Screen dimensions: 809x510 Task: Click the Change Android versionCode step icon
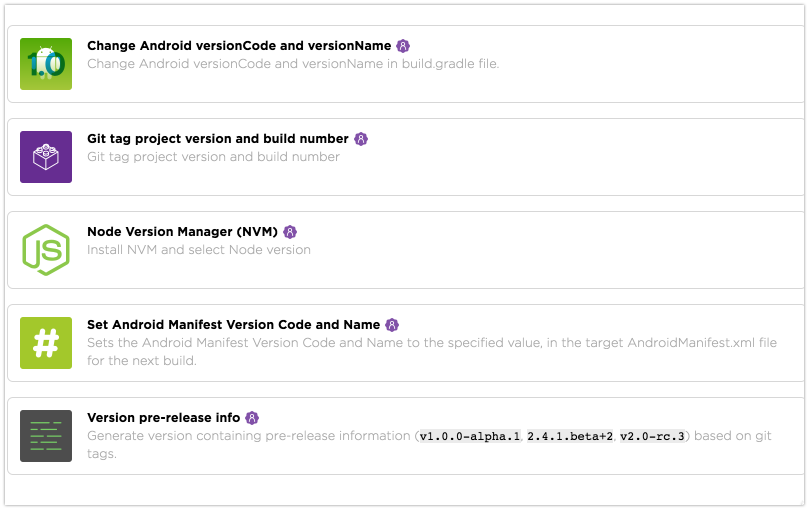click(x=46, y=64)
